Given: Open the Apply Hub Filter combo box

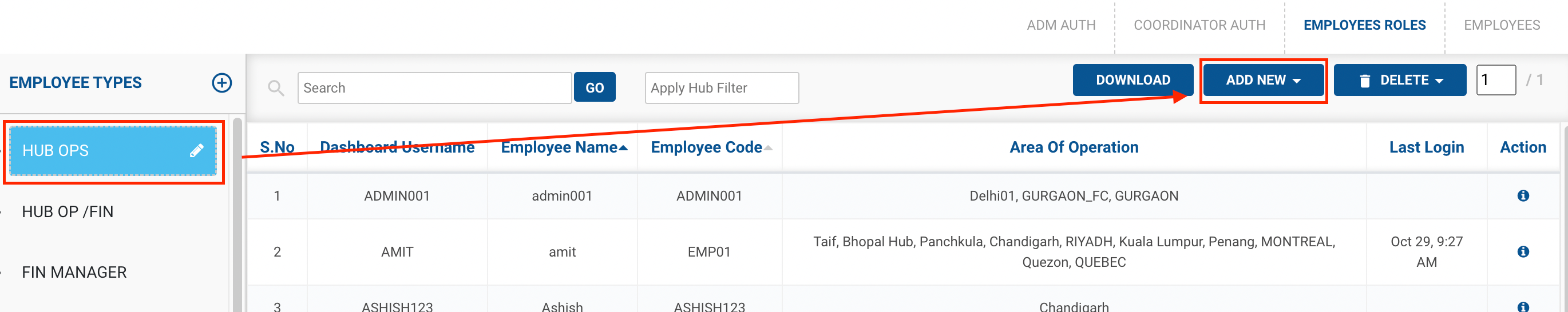Looking at the screenshot, I should point(721,88).
